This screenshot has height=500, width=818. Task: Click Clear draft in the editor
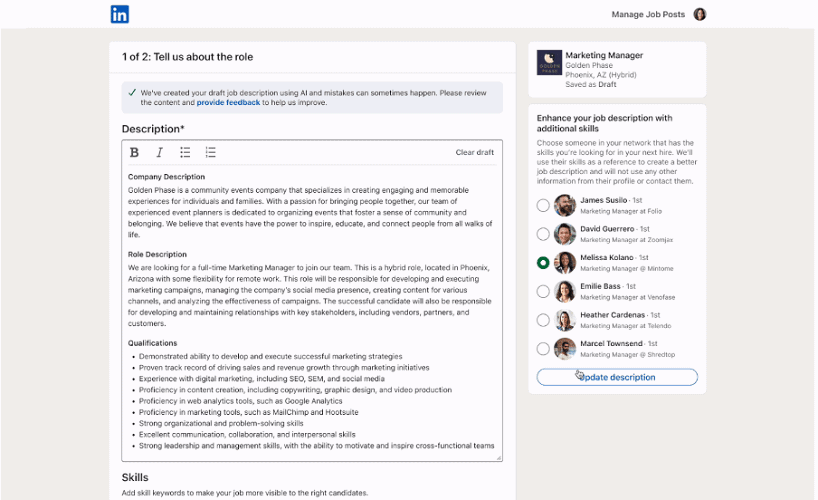[x=475, y=152]
